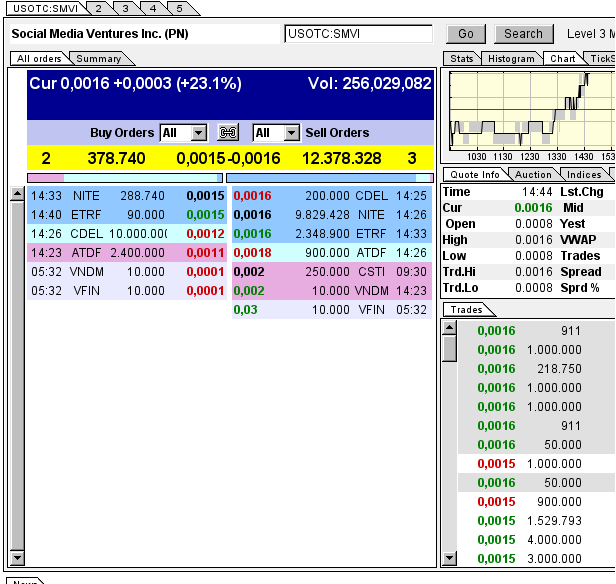Click the link icon between order filters
Screen dimensions: 616x584
tap(228, 133)
